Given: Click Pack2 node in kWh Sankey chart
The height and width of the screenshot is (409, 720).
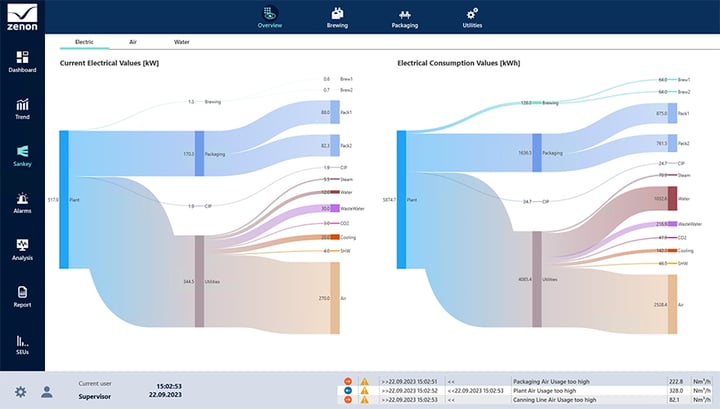Looking at the screenshot, I should (672, 143).
